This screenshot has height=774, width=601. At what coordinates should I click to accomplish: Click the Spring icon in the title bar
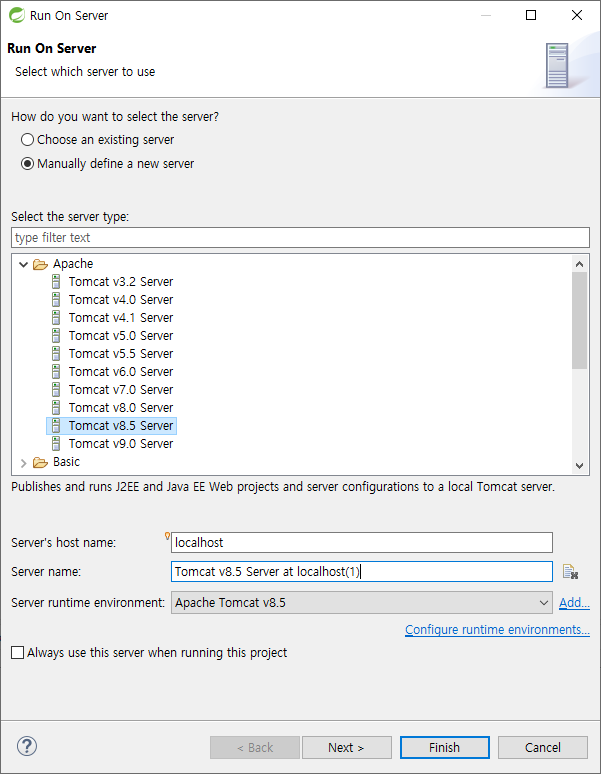[15, 15]
